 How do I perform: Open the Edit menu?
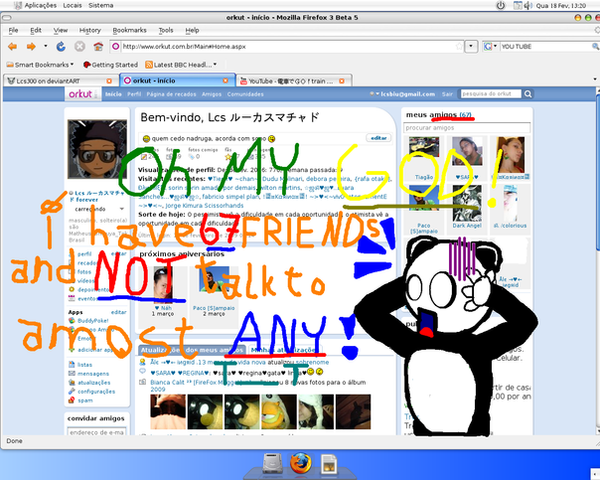pos(36,30)
